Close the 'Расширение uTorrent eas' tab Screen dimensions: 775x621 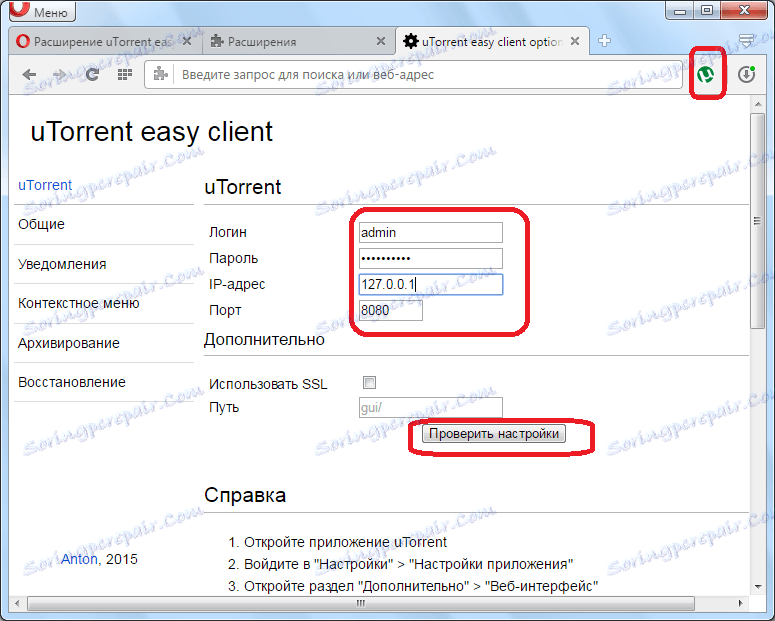point(187,41)
